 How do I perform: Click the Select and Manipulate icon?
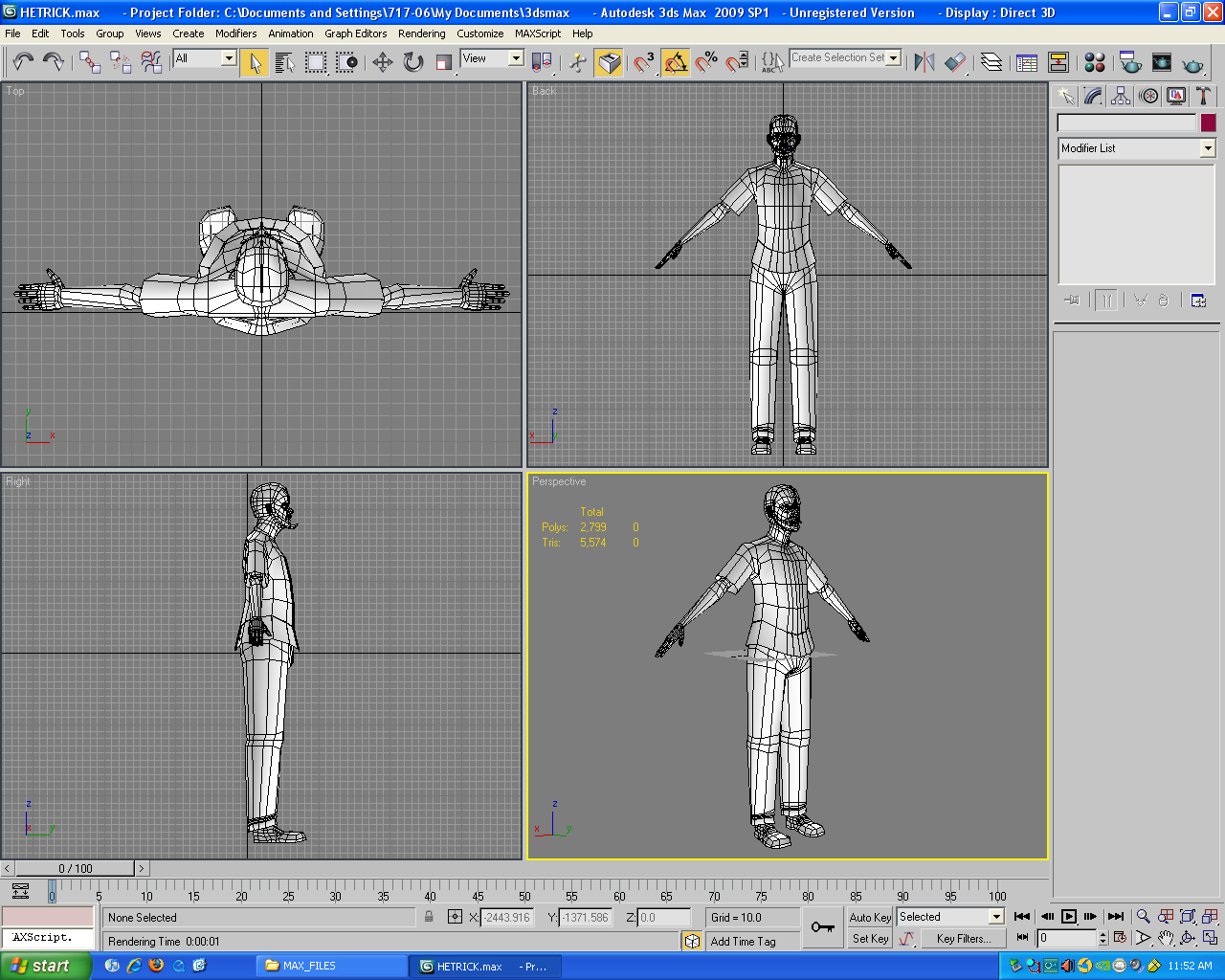(578, 62)
